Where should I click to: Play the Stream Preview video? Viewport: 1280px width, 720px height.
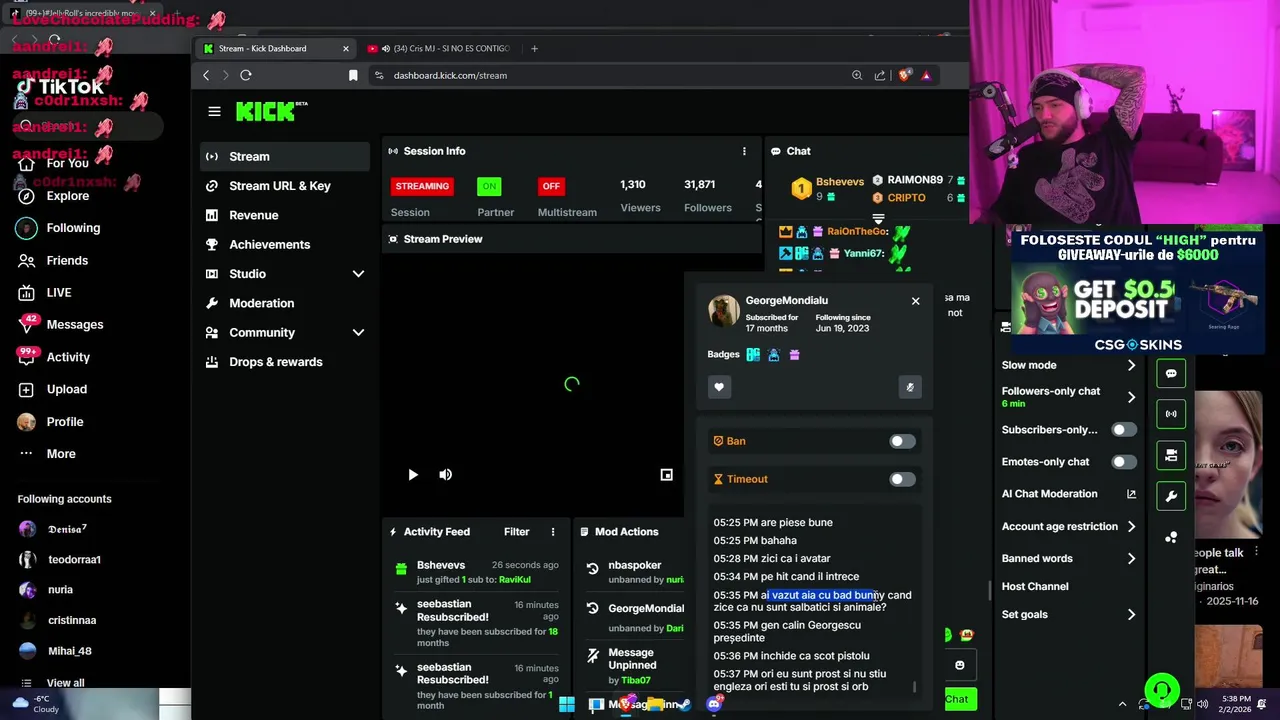point(413,475)
